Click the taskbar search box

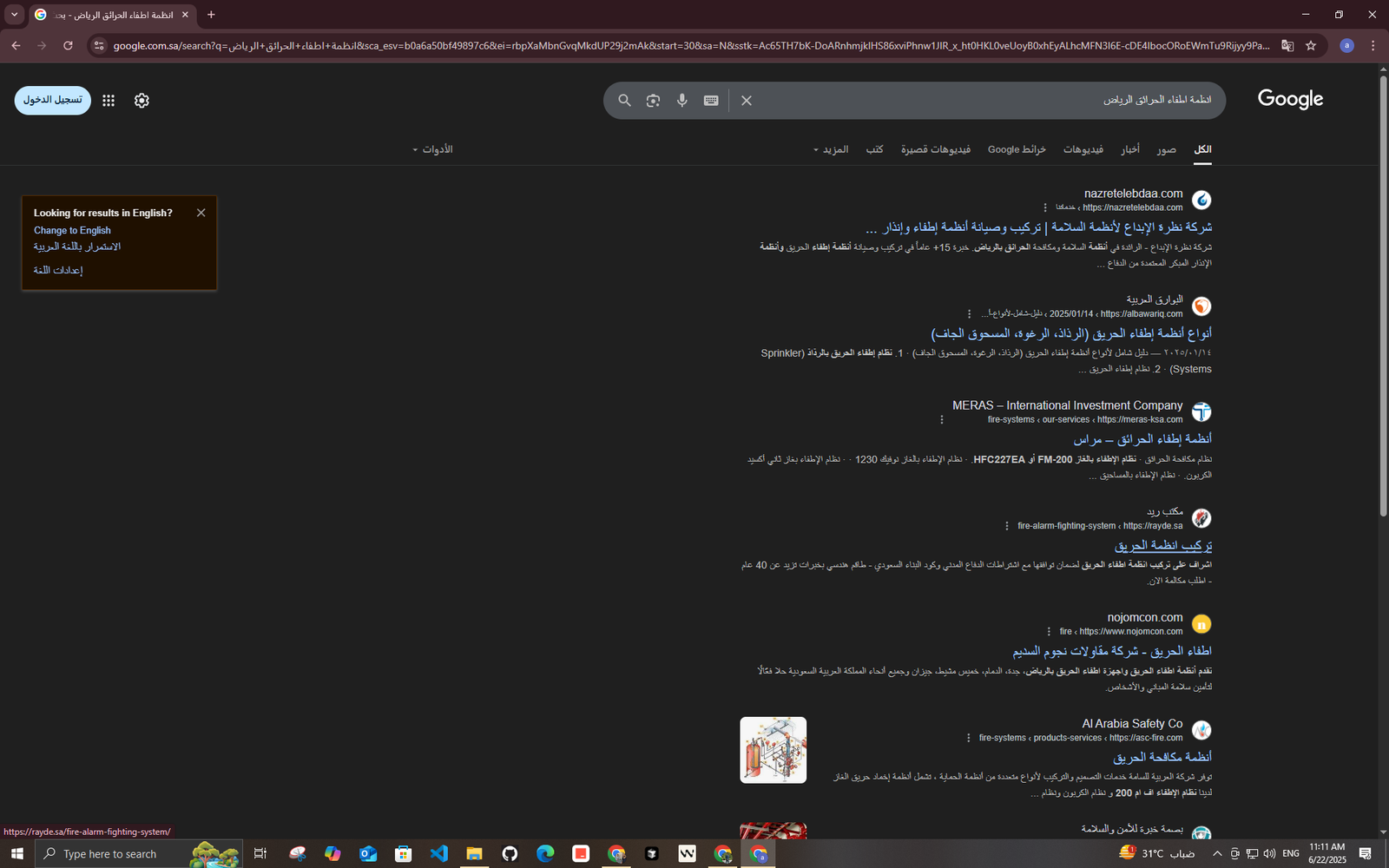click(x=138, y=854)
